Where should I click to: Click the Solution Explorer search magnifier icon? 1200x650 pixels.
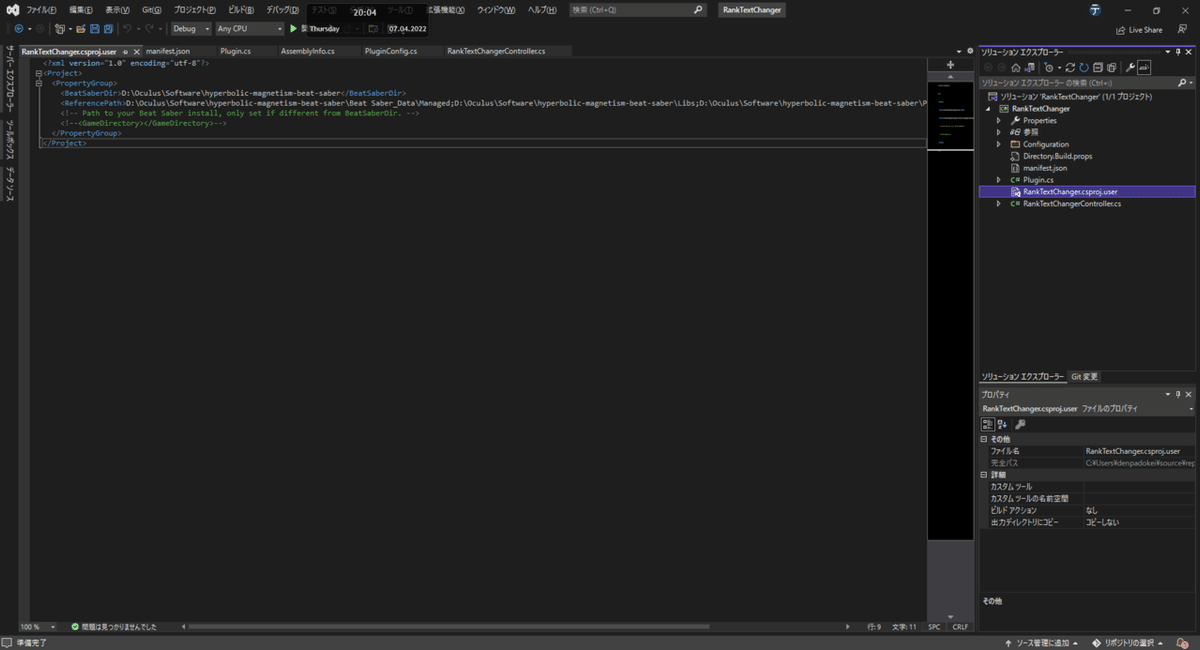(1182, 82)
